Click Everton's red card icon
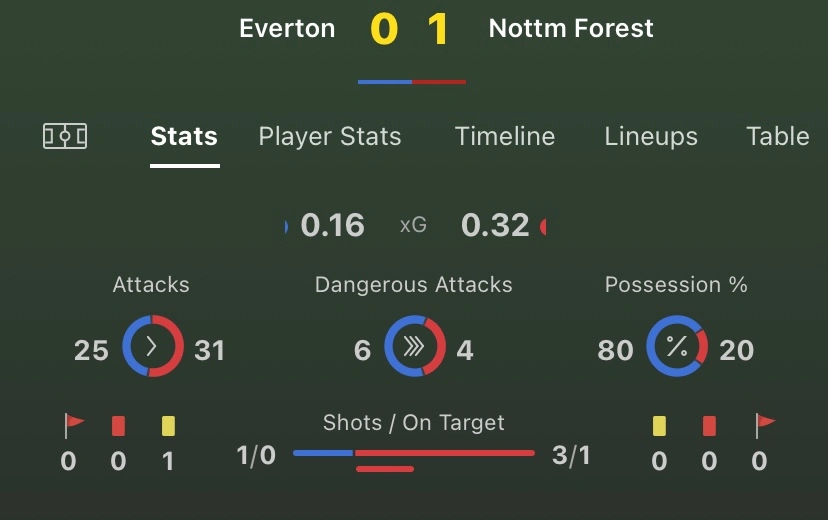Screen dimensions: 828x520 click(x=119, y=426)
